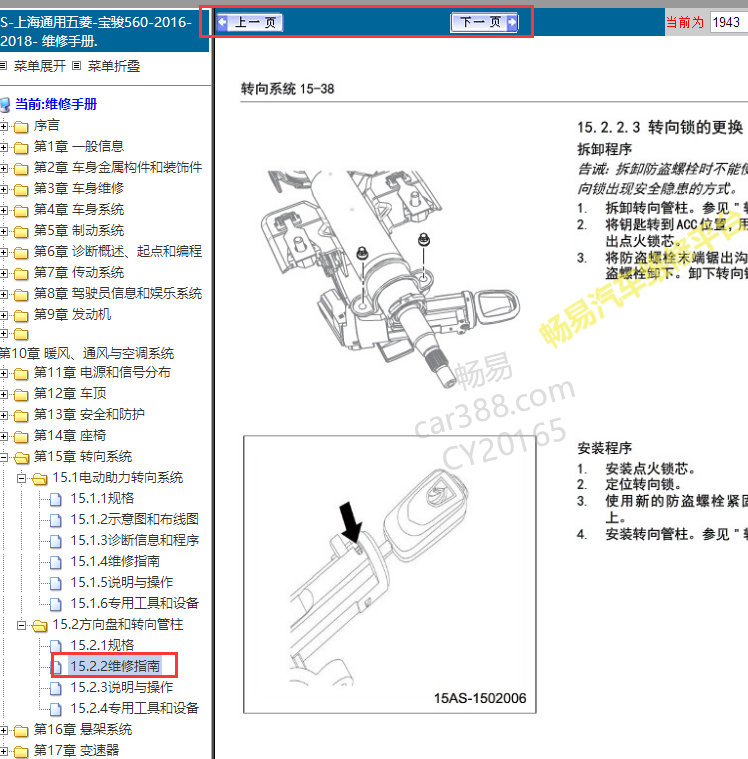The width and height of the screenshot is (748, 759).
Task: Click page icon of 15.1.1规格
Action: pyautogui.click(x=56, y=499)
